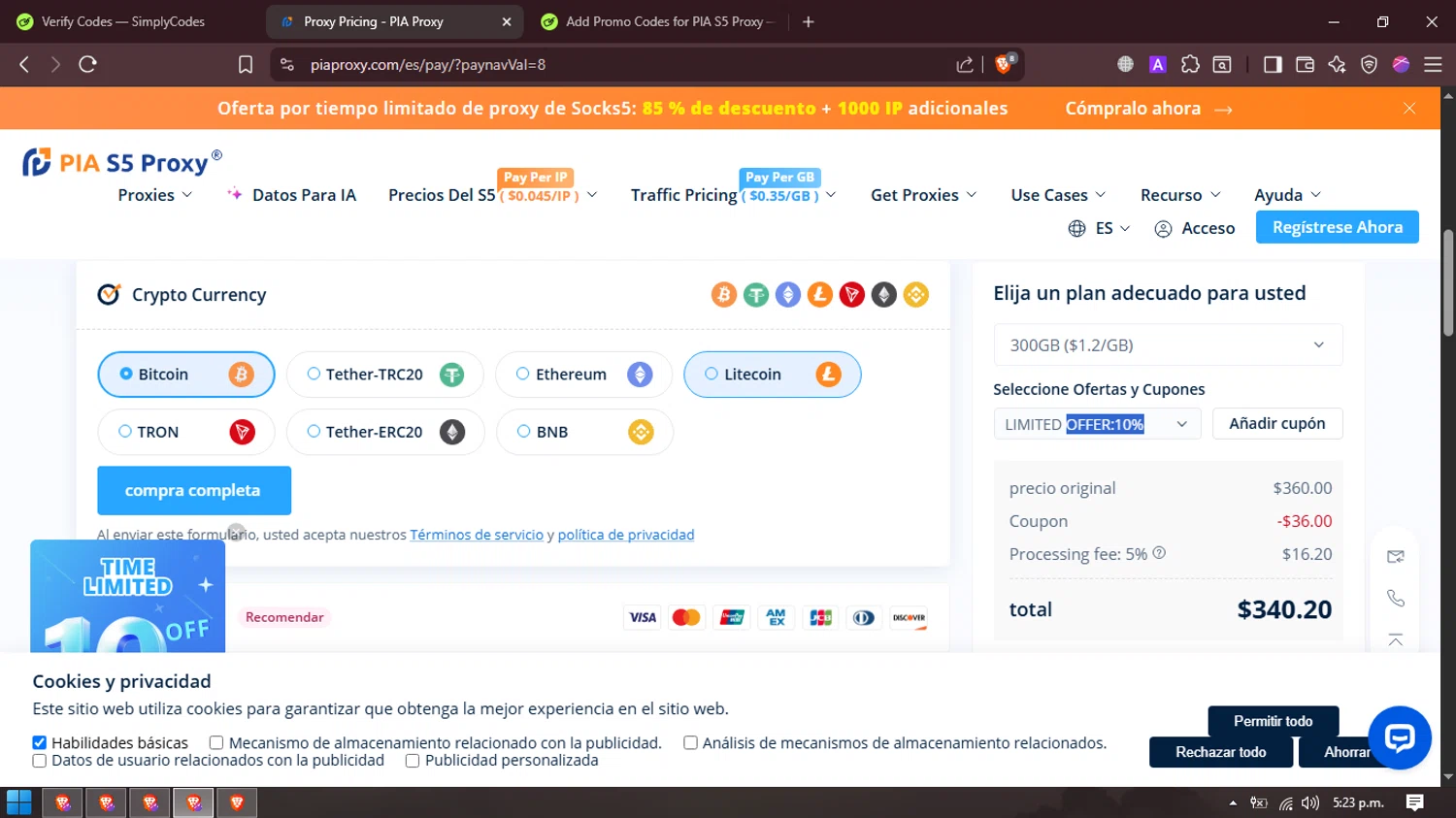Switch to the Verify Codes — SimplyCodes tab
The image size is (1456, 818).
coord(124,21)
